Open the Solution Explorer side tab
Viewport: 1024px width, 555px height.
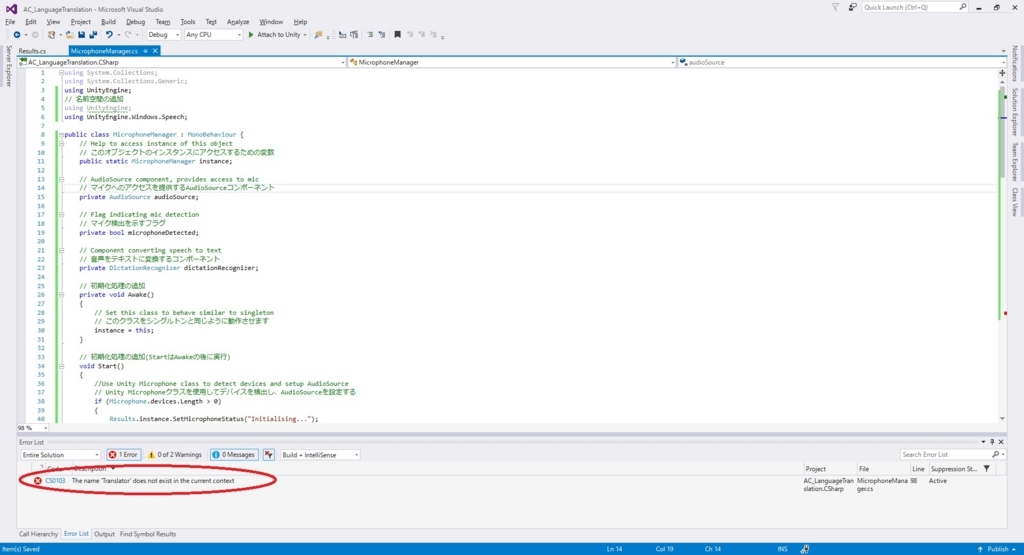[1014, 112]
